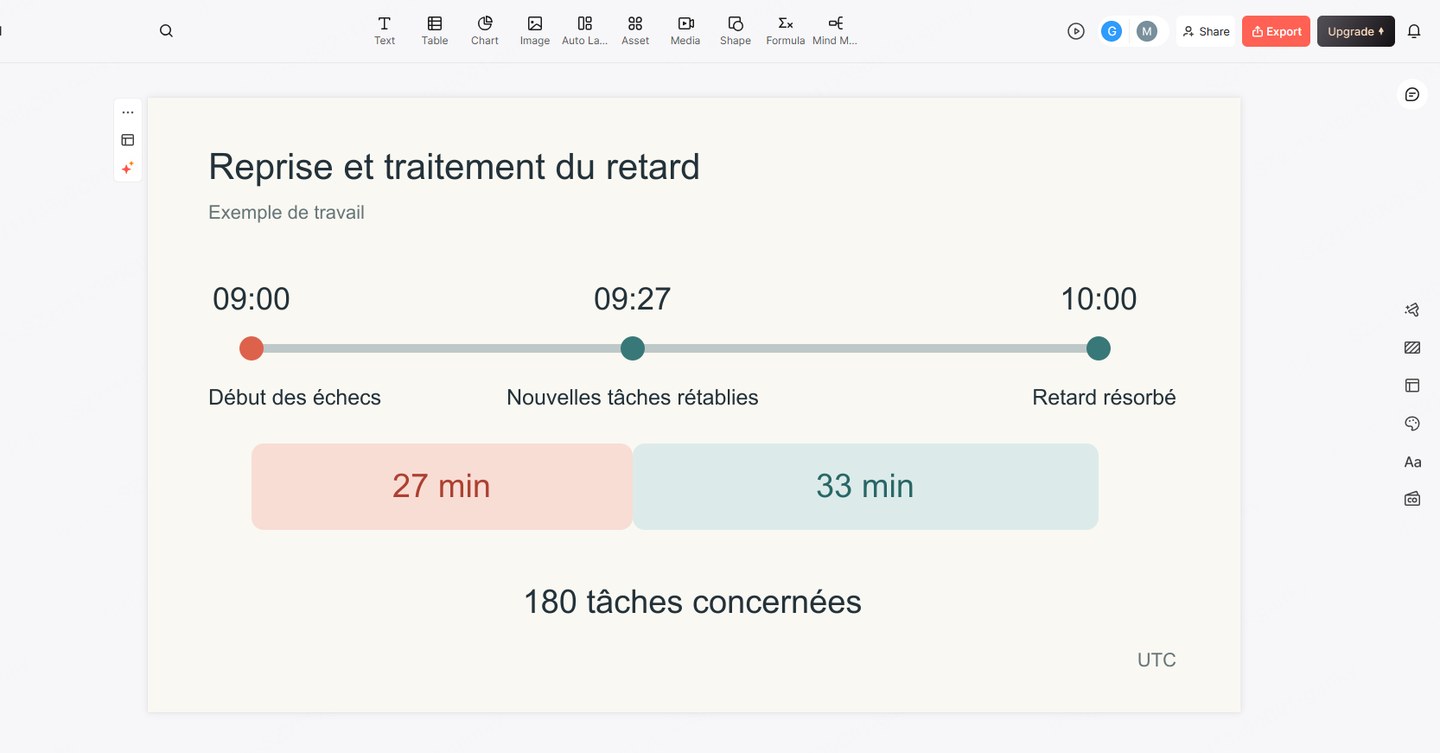Open notifications bell
The image size is (1440, 753).
(1414, 31)
